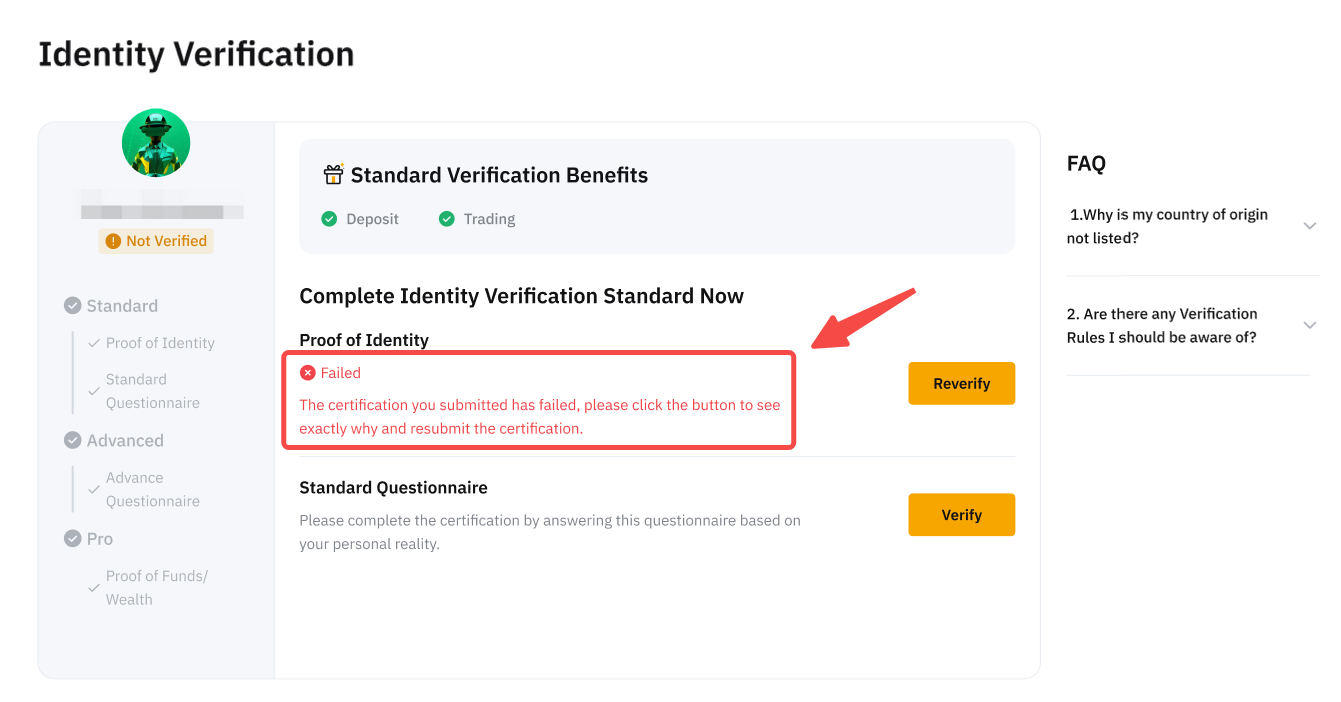Click the green Deposit checkmark icon
The height and width of the screenshot is (702, 1341).
tap(329, 219)
